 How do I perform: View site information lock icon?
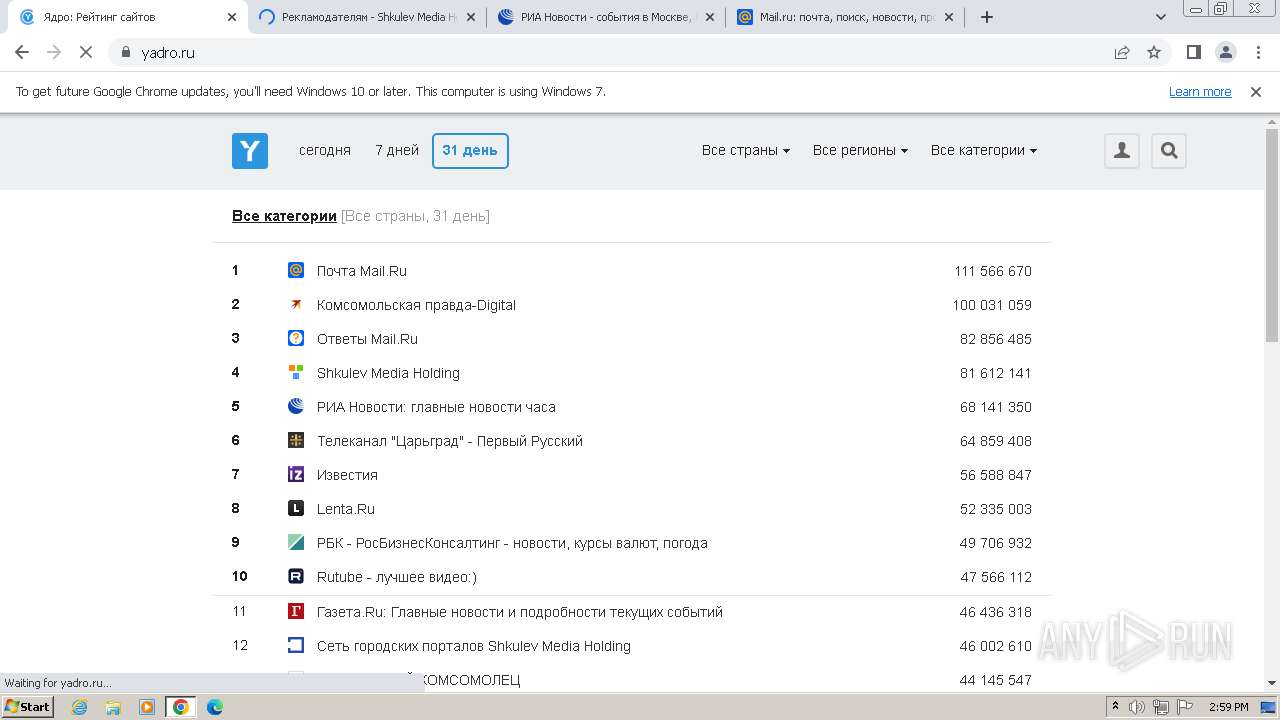coord(125,52)
